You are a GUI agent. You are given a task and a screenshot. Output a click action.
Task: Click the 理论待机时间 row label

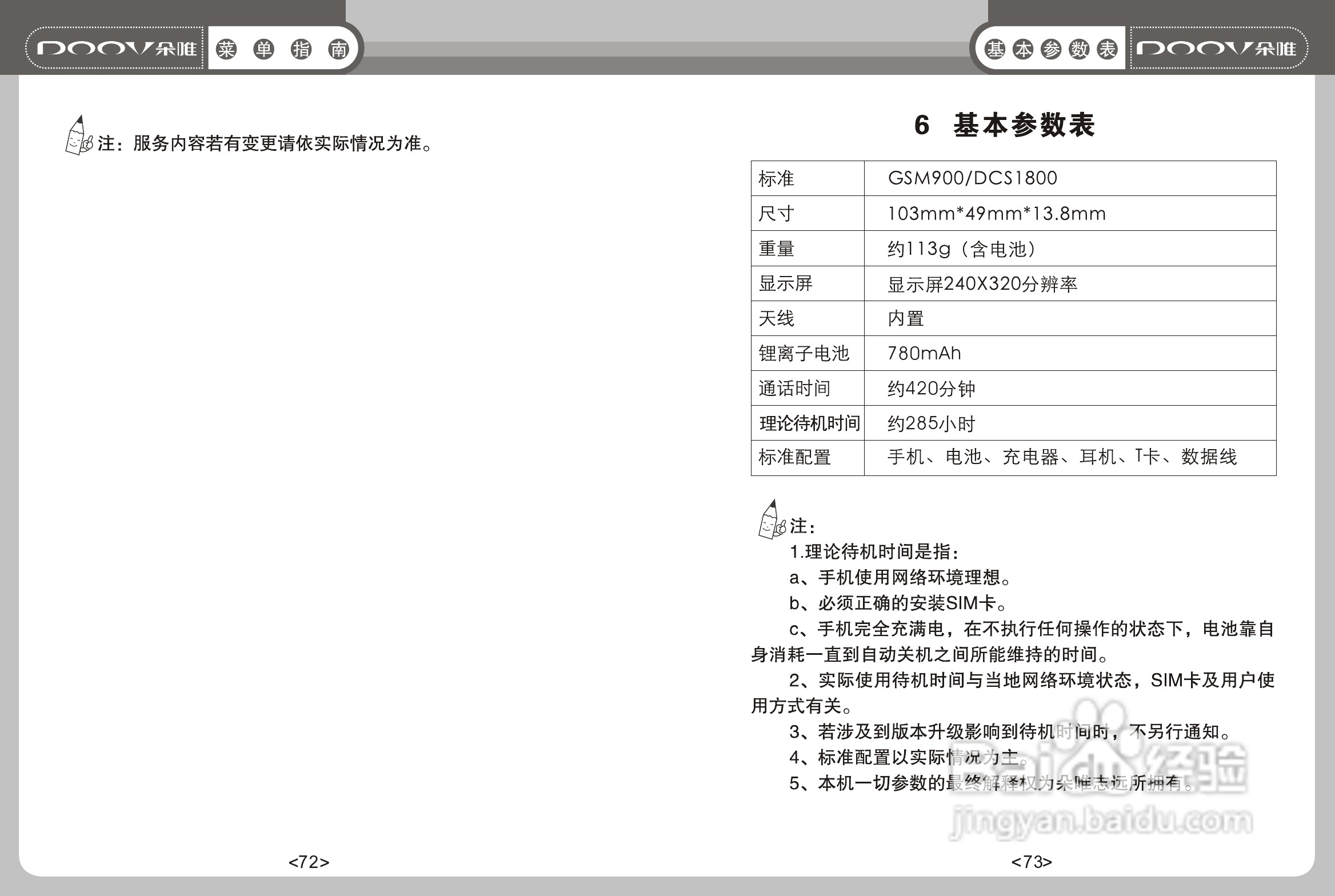[809, 423]
